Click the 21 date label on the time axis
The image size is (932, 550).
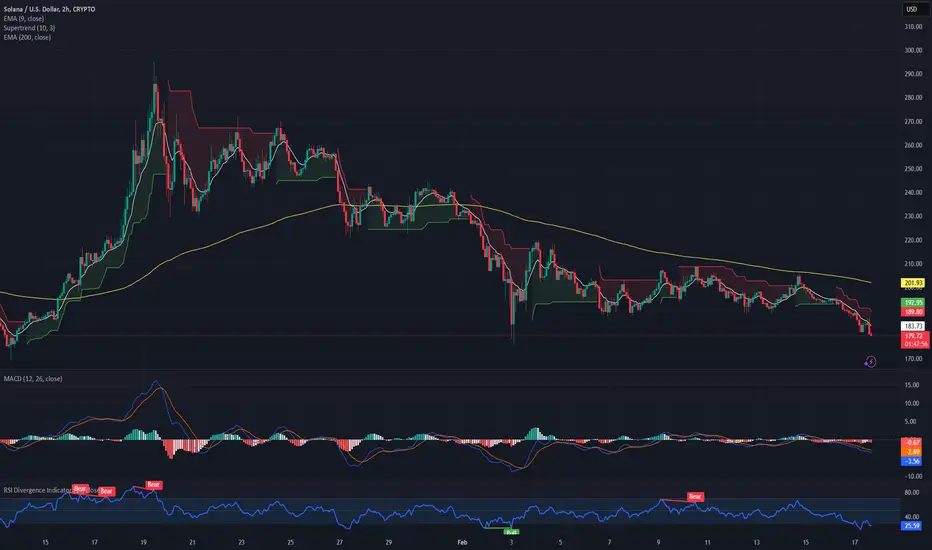tap(192, 542)
